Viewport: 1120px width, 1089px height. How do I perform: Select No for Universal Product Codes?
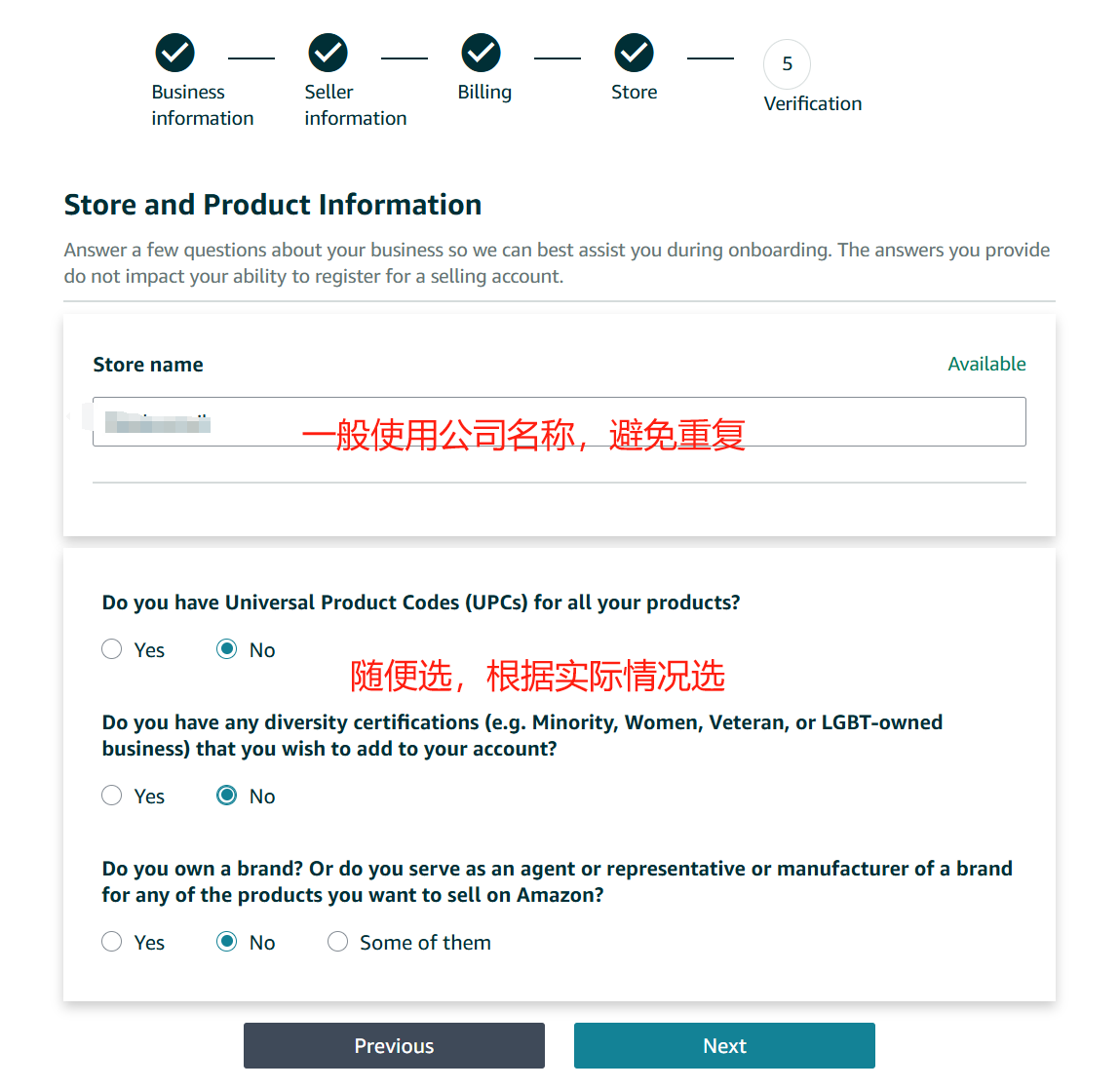click(x=227, y=649)
